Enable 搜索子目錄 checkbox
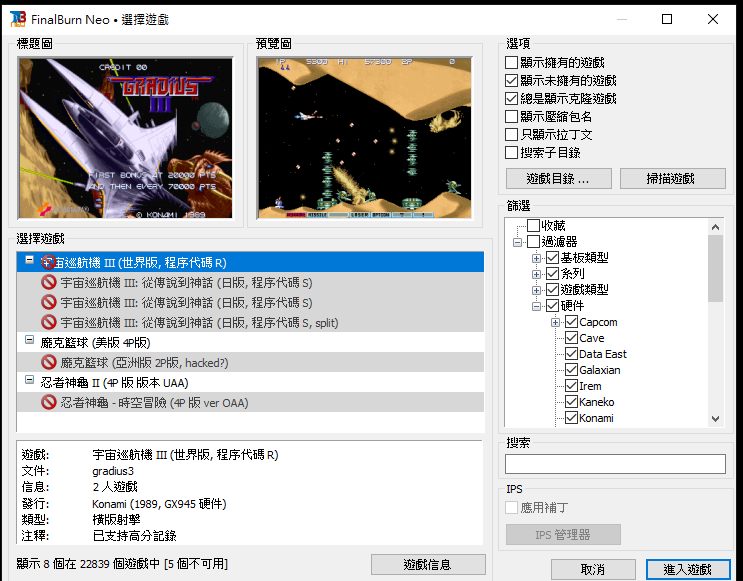This screenshot has width=743, height=581. [x=511, y=153]
